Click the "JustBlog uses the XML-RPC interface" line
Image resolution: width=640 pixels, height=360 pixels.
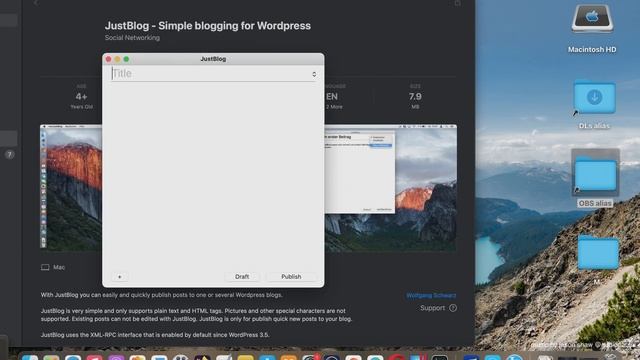pos(155,335)
